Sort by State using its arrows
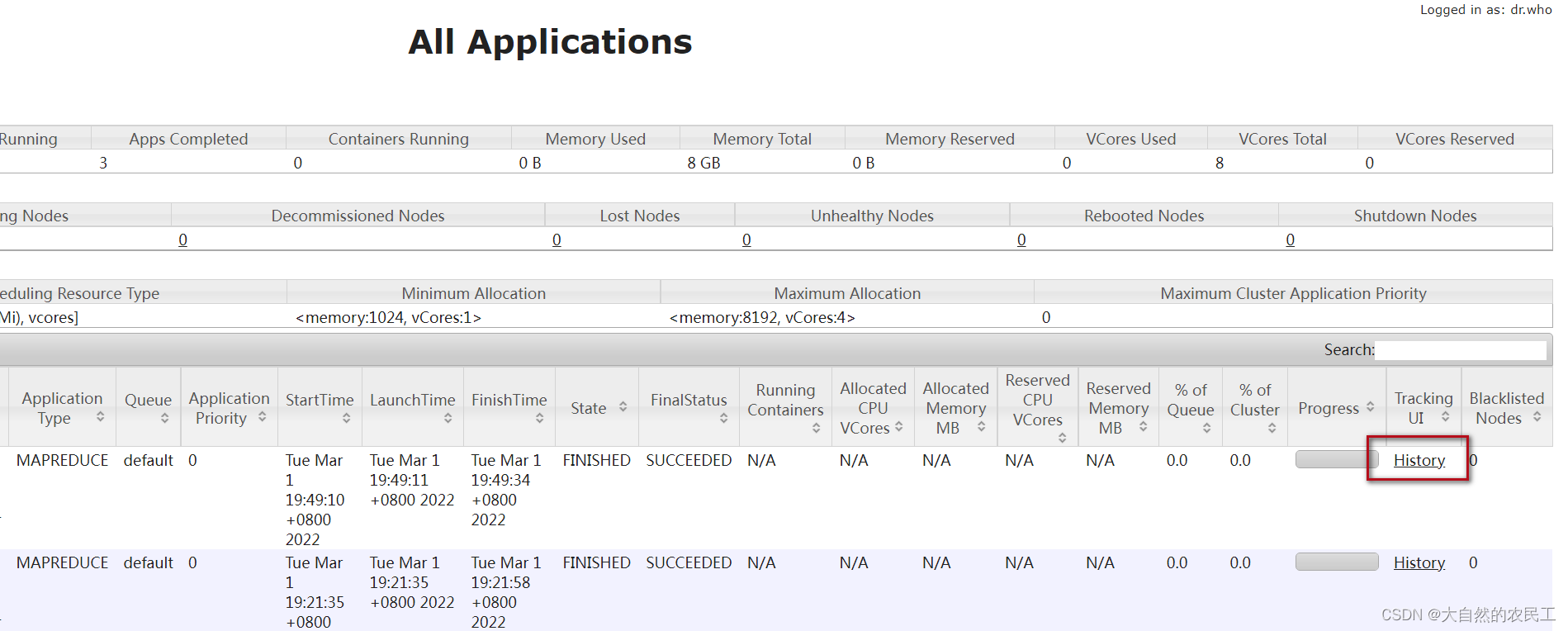The image size is (1568, 631). [x=623, y=407]
